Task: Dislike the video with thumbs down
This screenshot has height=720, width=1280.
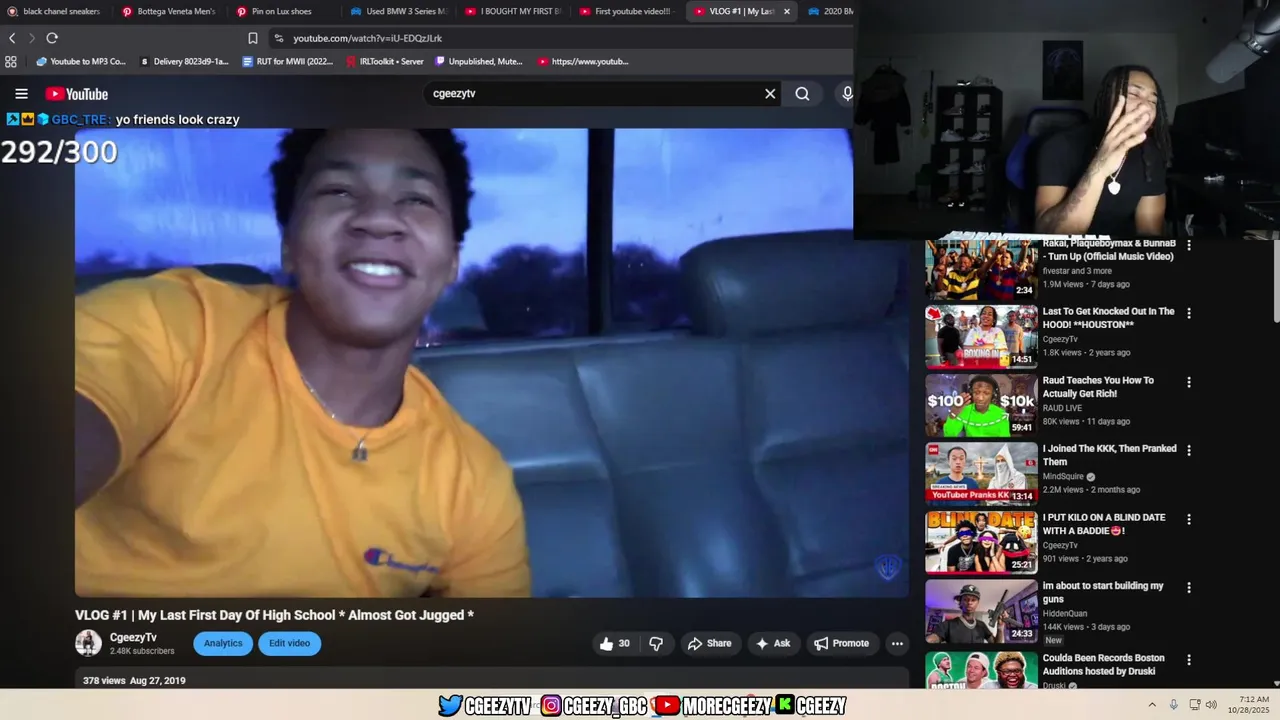Action: click(656, 643)
